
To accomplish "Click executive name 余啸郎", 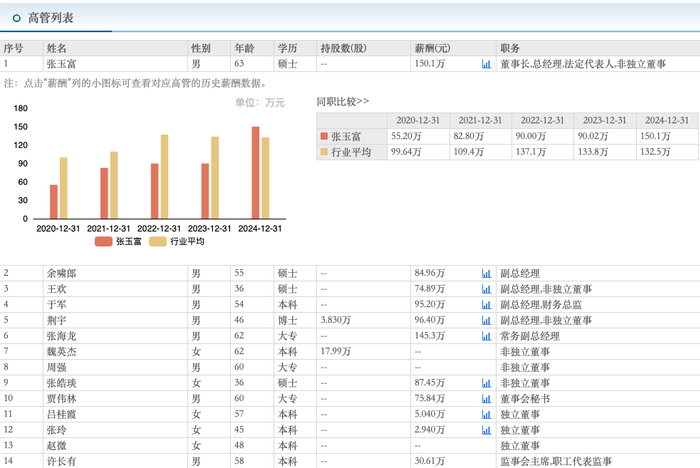I will [x=59, y=273].
